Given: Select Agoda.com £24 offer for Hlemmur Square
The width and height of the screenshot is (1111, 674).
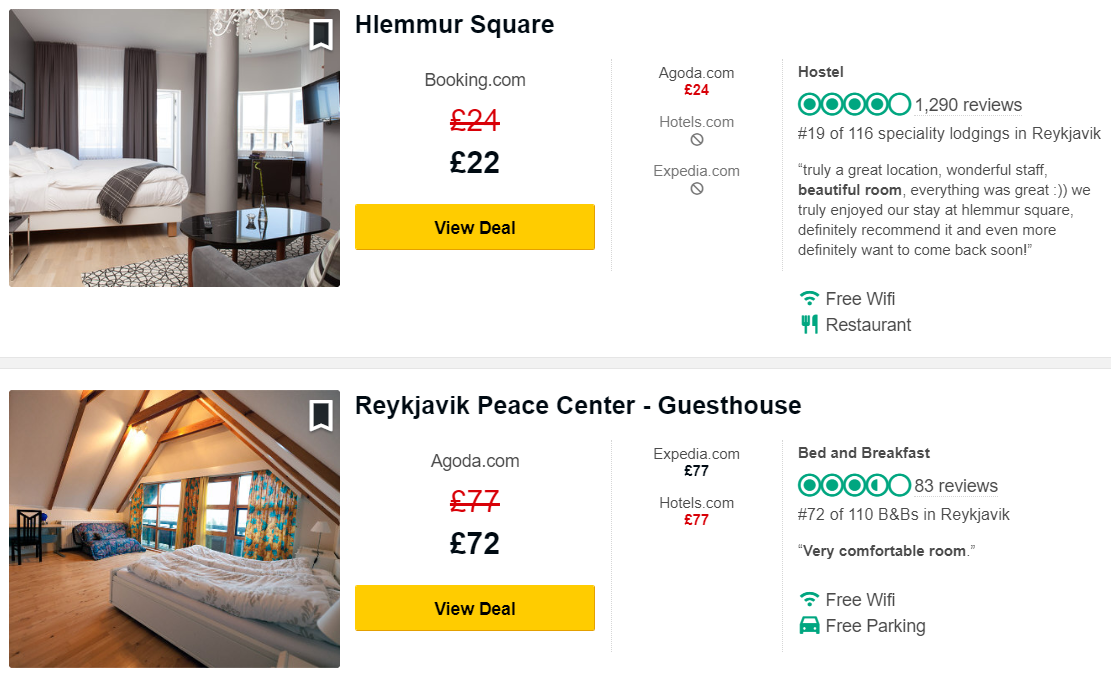Looking at the screenshot, I should (x=696, y=81).
